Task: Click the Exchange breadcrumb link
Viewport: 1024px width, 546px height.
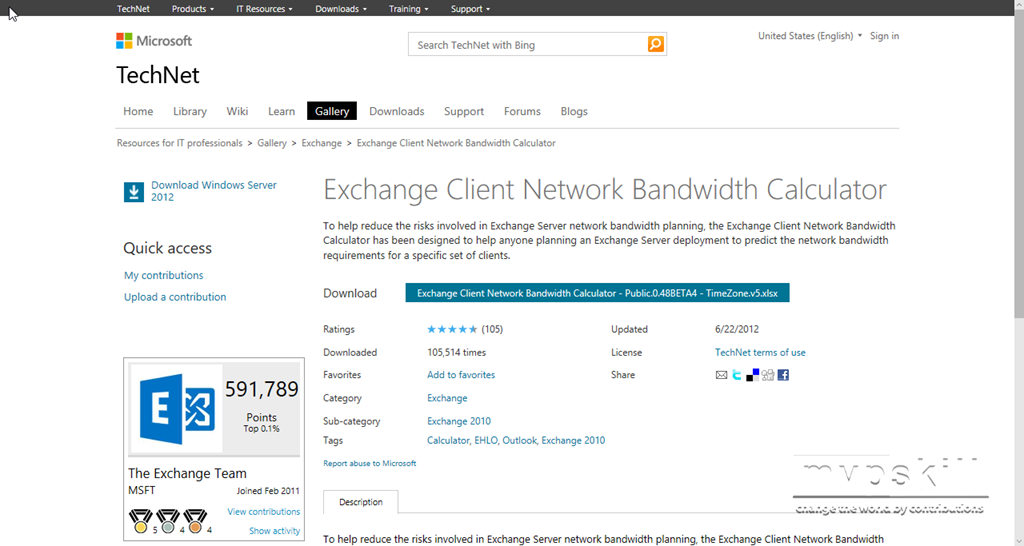Action: pyautogui.click(x=321, y=143)
